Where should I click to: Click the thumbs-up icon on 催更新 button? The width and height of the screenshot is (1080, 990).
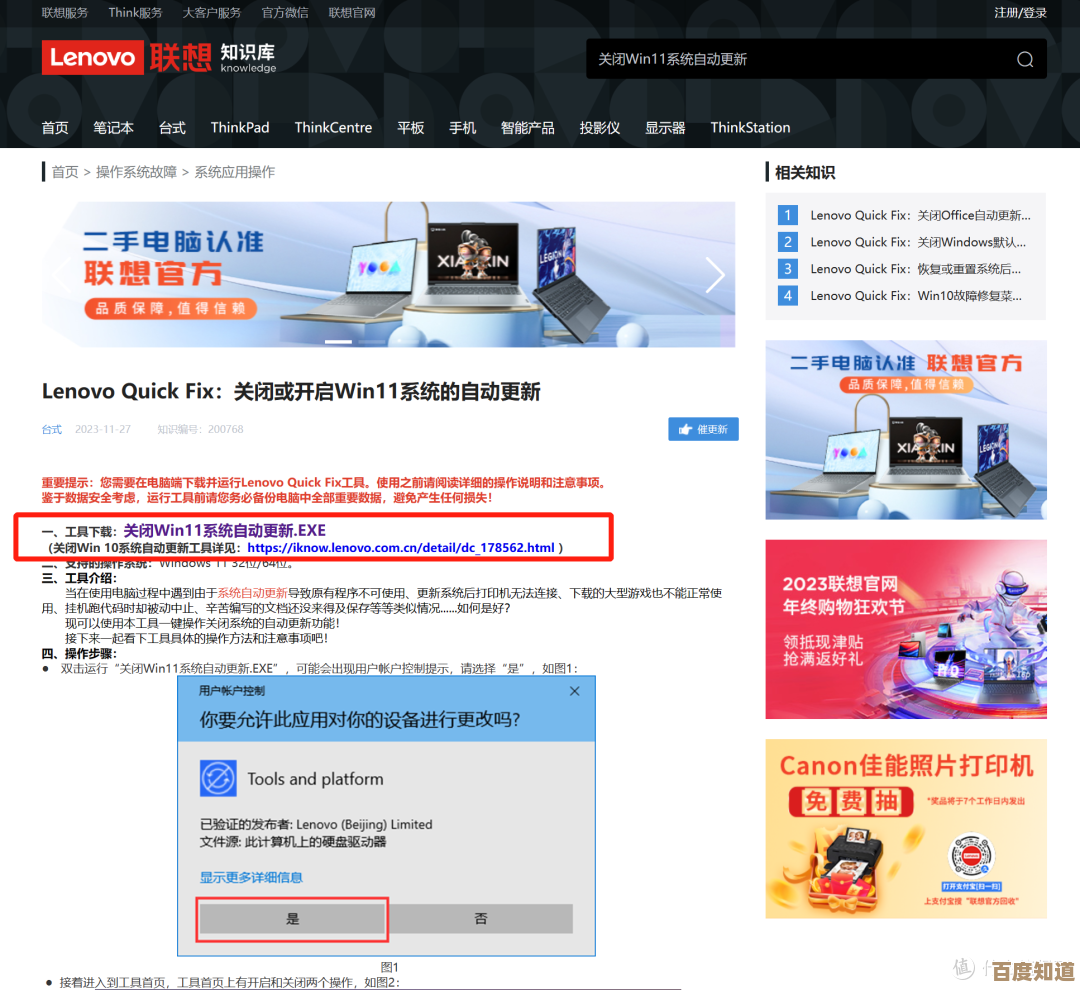point(685,429)
